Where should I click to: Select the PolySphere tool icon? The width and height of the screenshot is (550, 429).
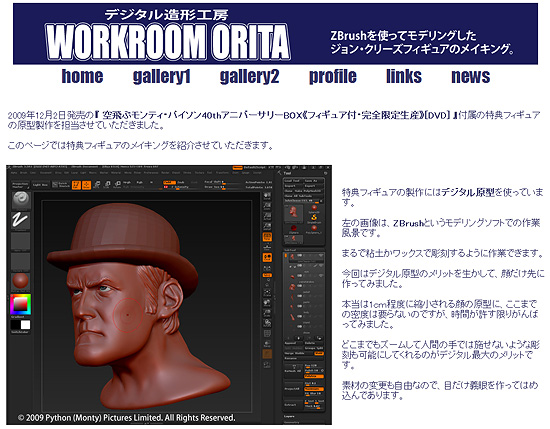click(x=314, y=228)
